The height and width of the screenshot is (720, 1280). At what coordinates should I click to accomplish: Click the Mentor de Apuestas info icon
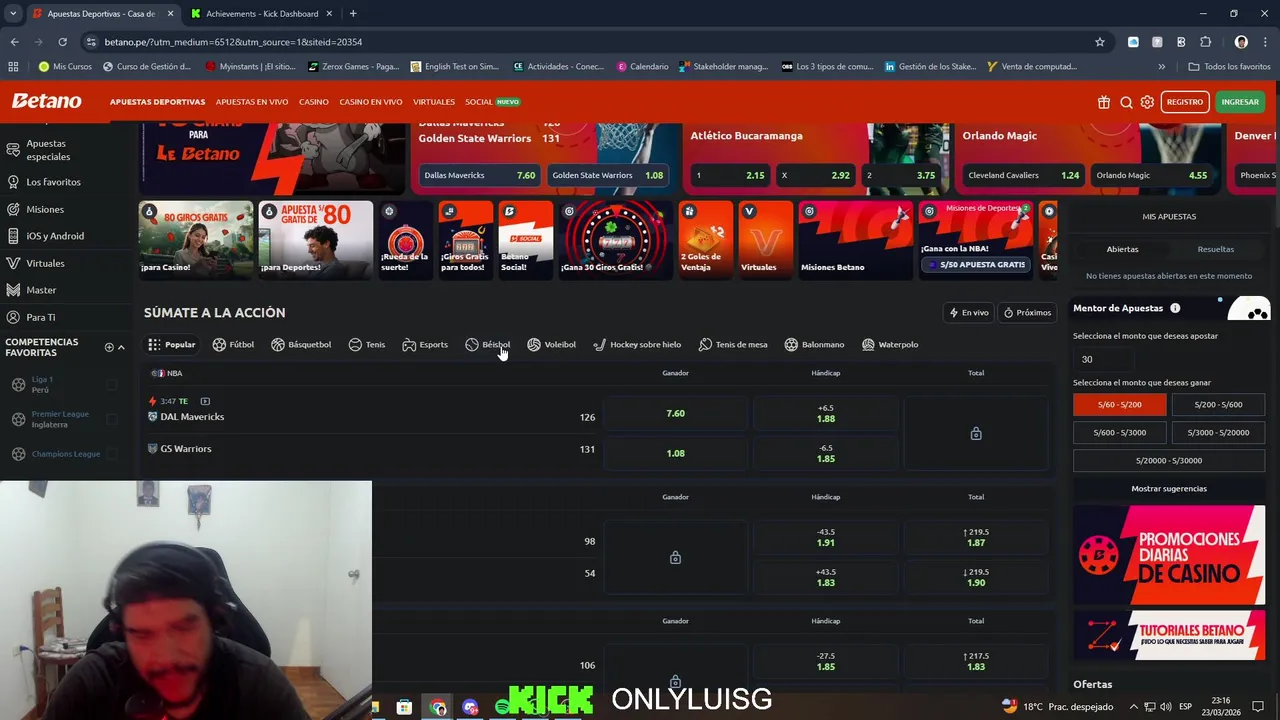[x=1175, y=308]
